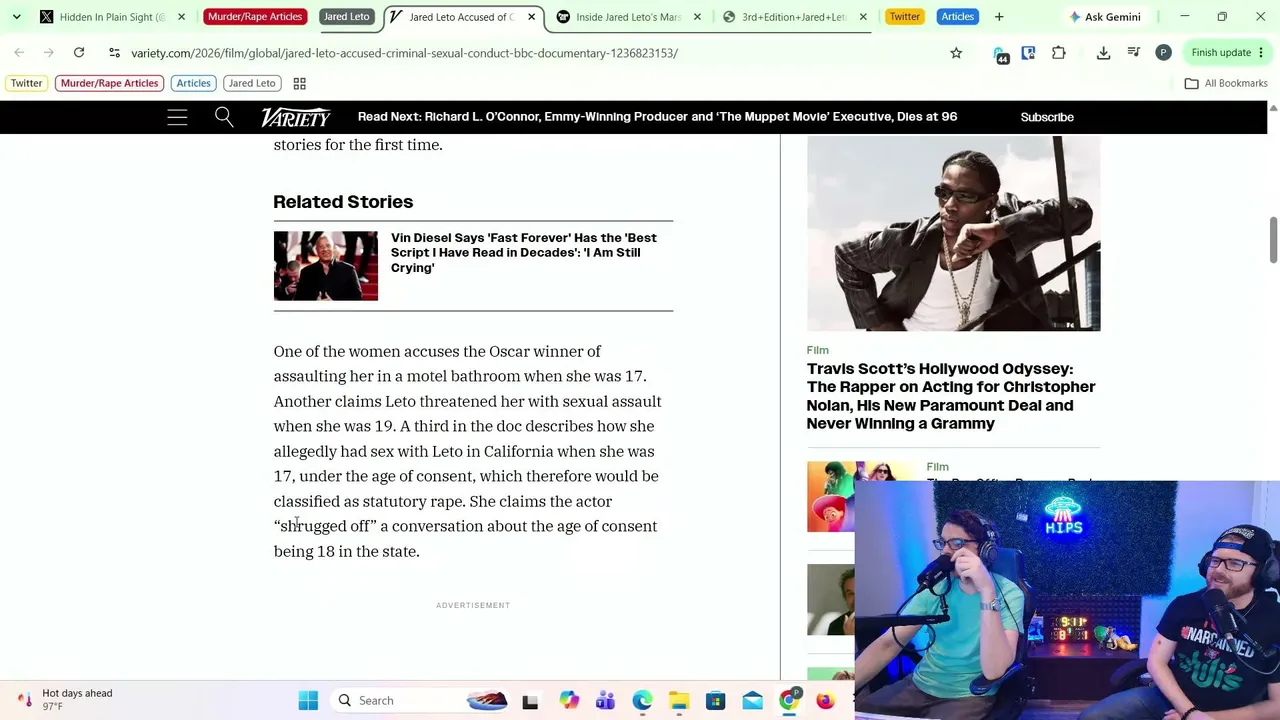Open the Finish update menu
1280x720 pixels.
tap(1228, 53)
